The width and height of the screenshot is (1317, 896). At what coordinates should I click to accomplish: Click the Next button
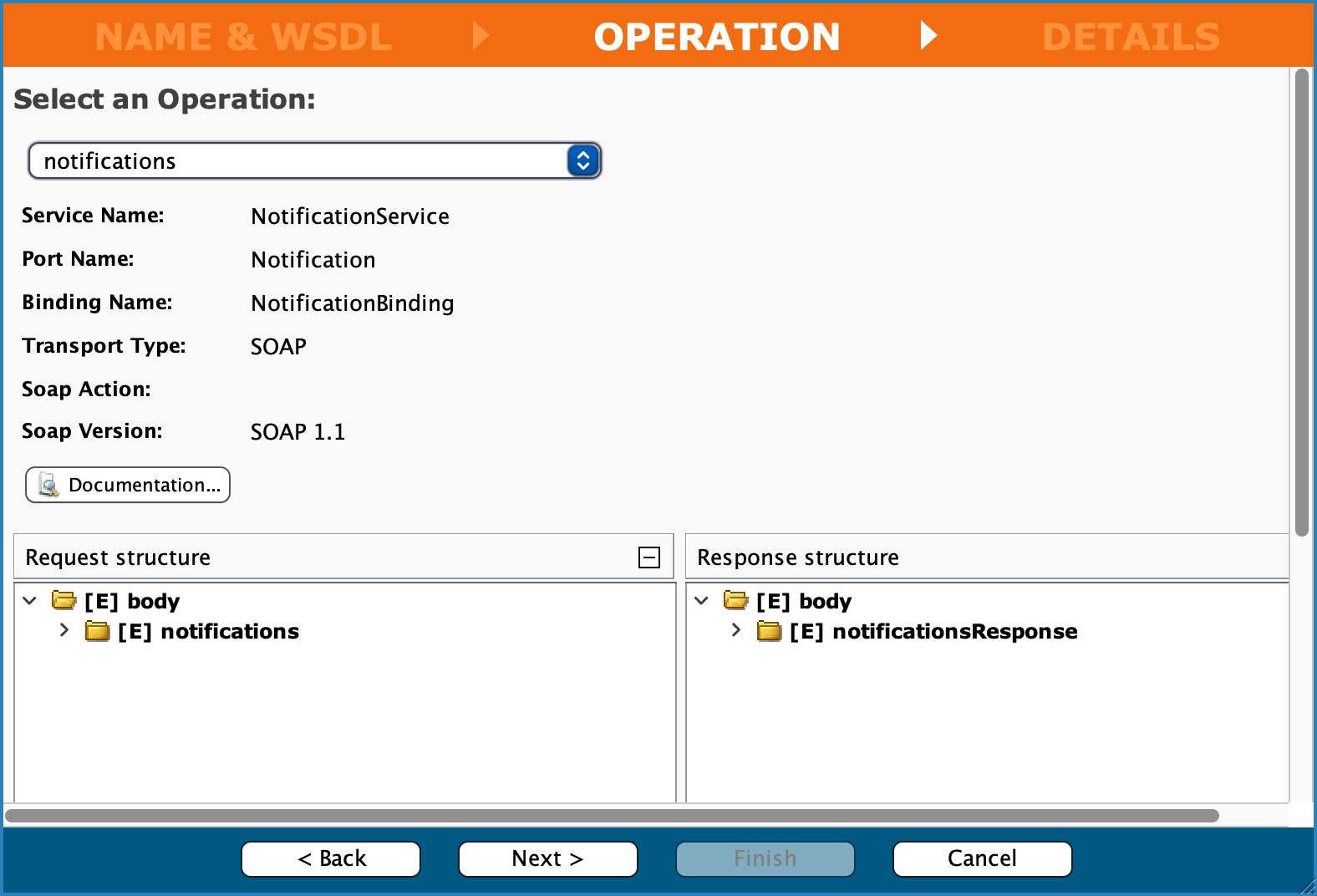548,858
